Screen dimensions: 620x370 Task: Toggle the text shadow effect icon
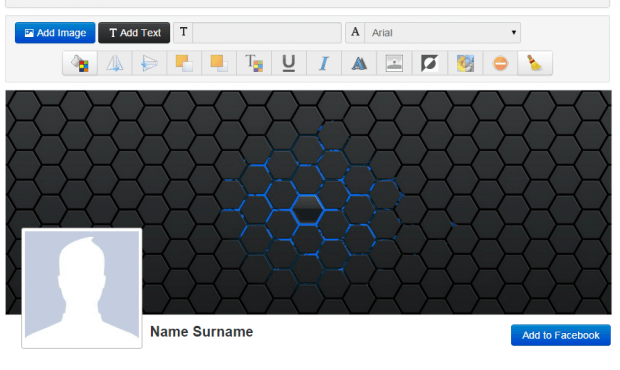pos(359,63)
